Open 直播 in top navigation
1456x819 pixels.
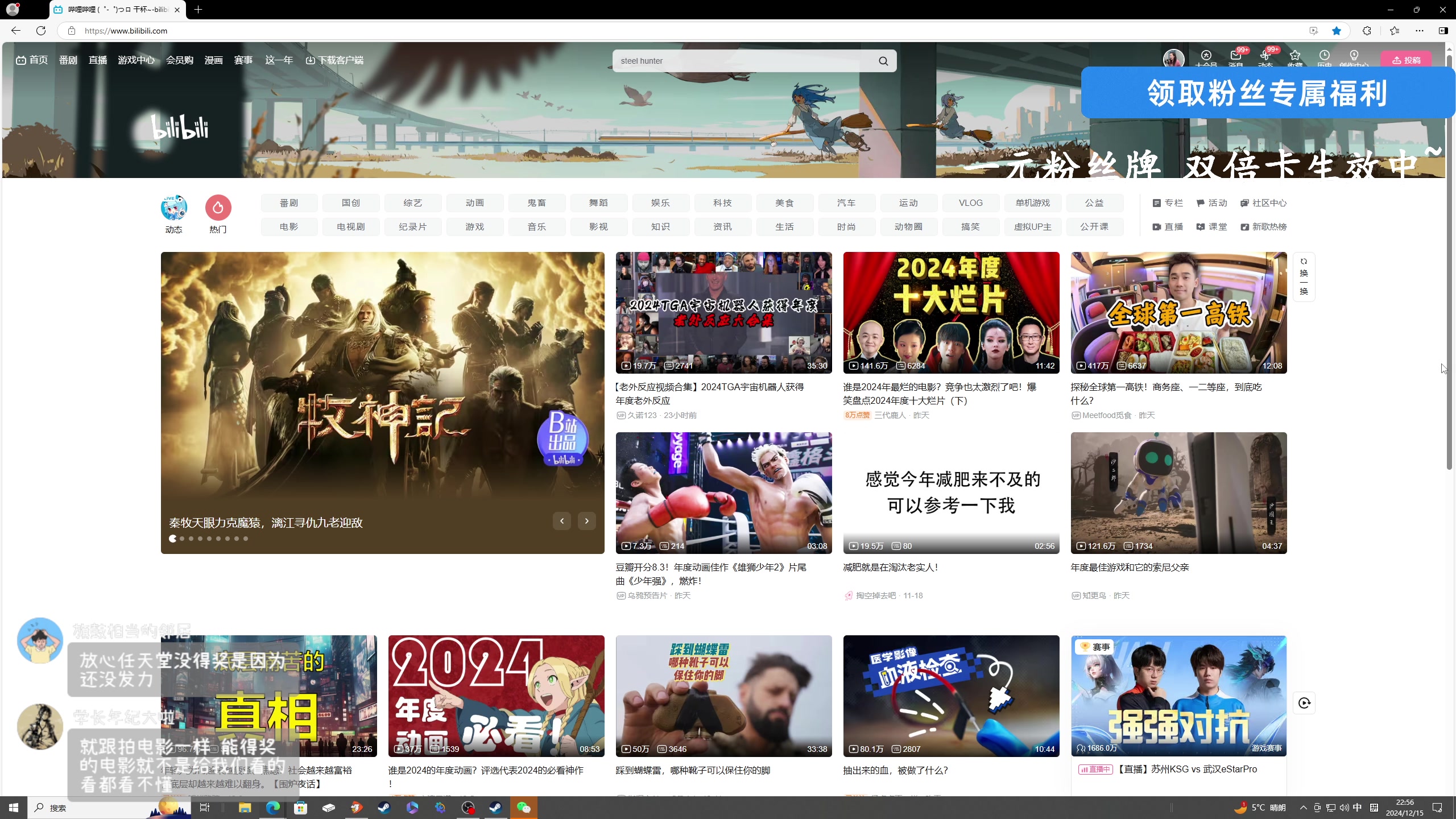97,60
